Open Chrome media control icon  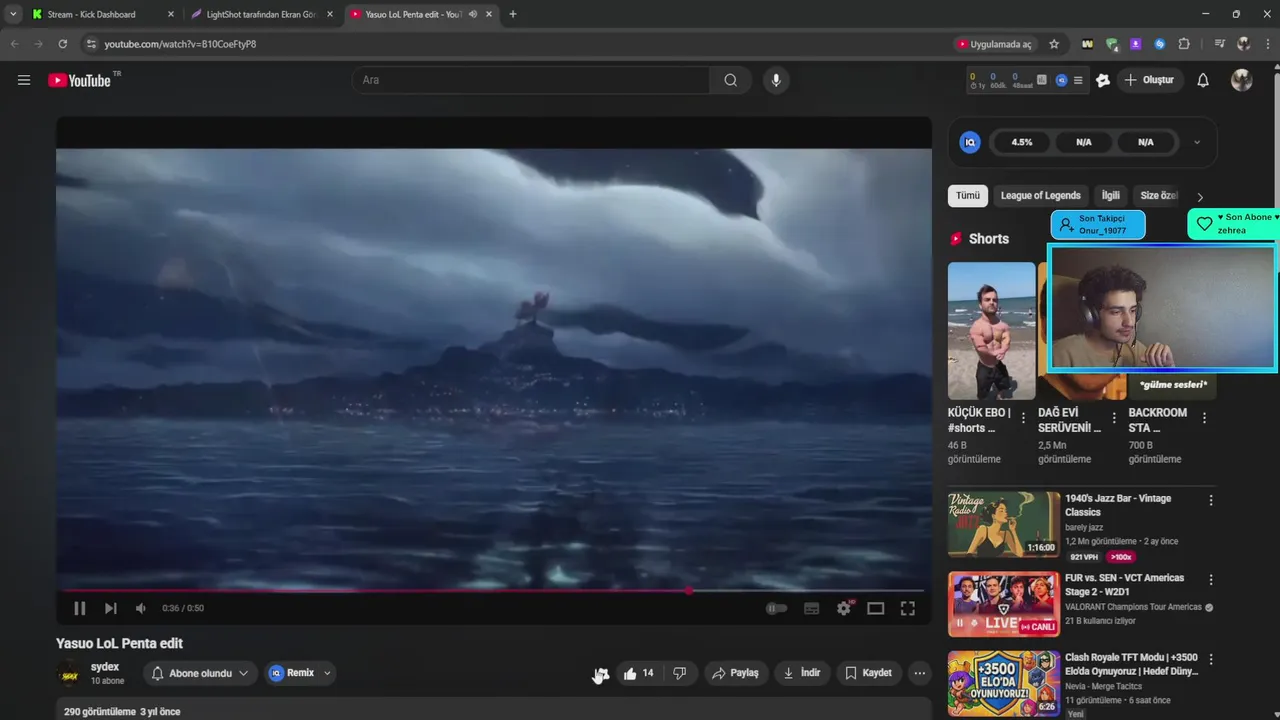tap(1219, 44)
